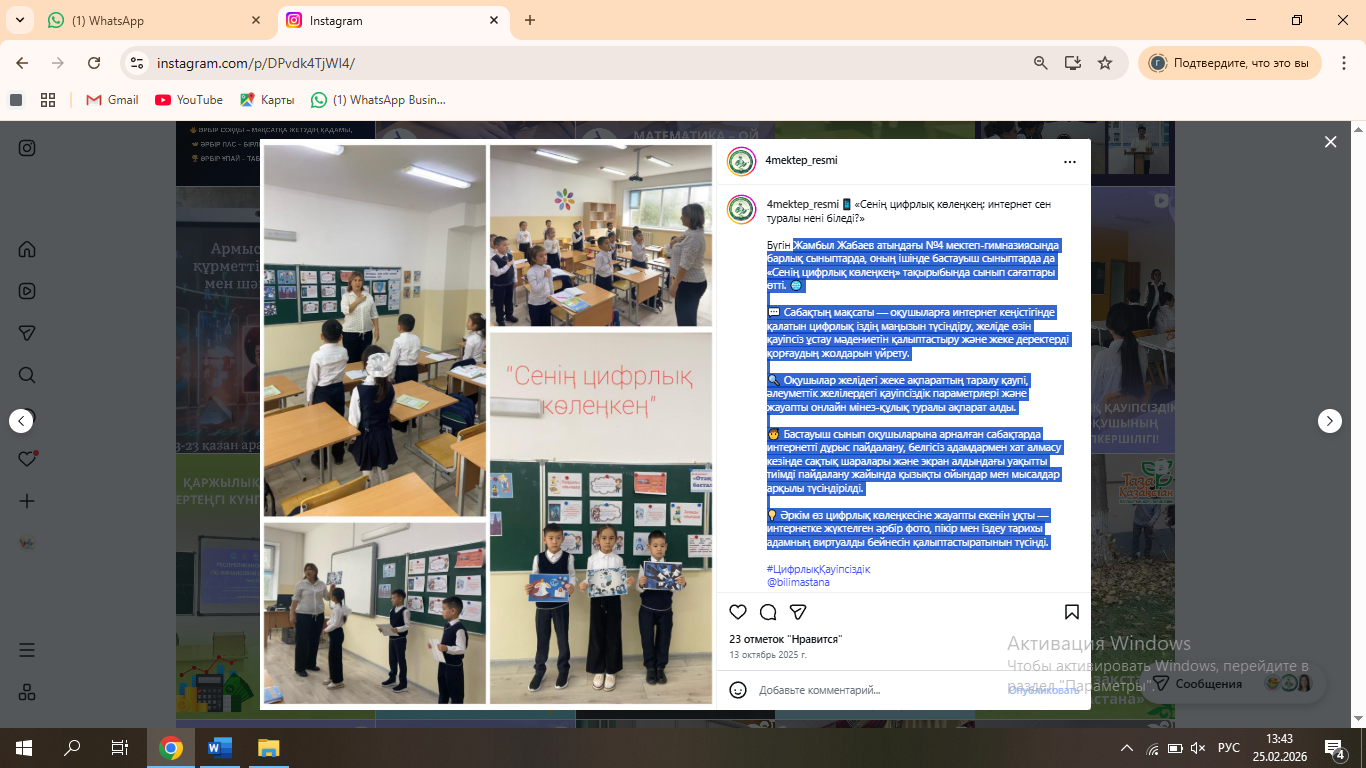The image size is (1366, 768).
Task: Click the Добавьте комментарий input field
Action: click(x=870, y=690)
